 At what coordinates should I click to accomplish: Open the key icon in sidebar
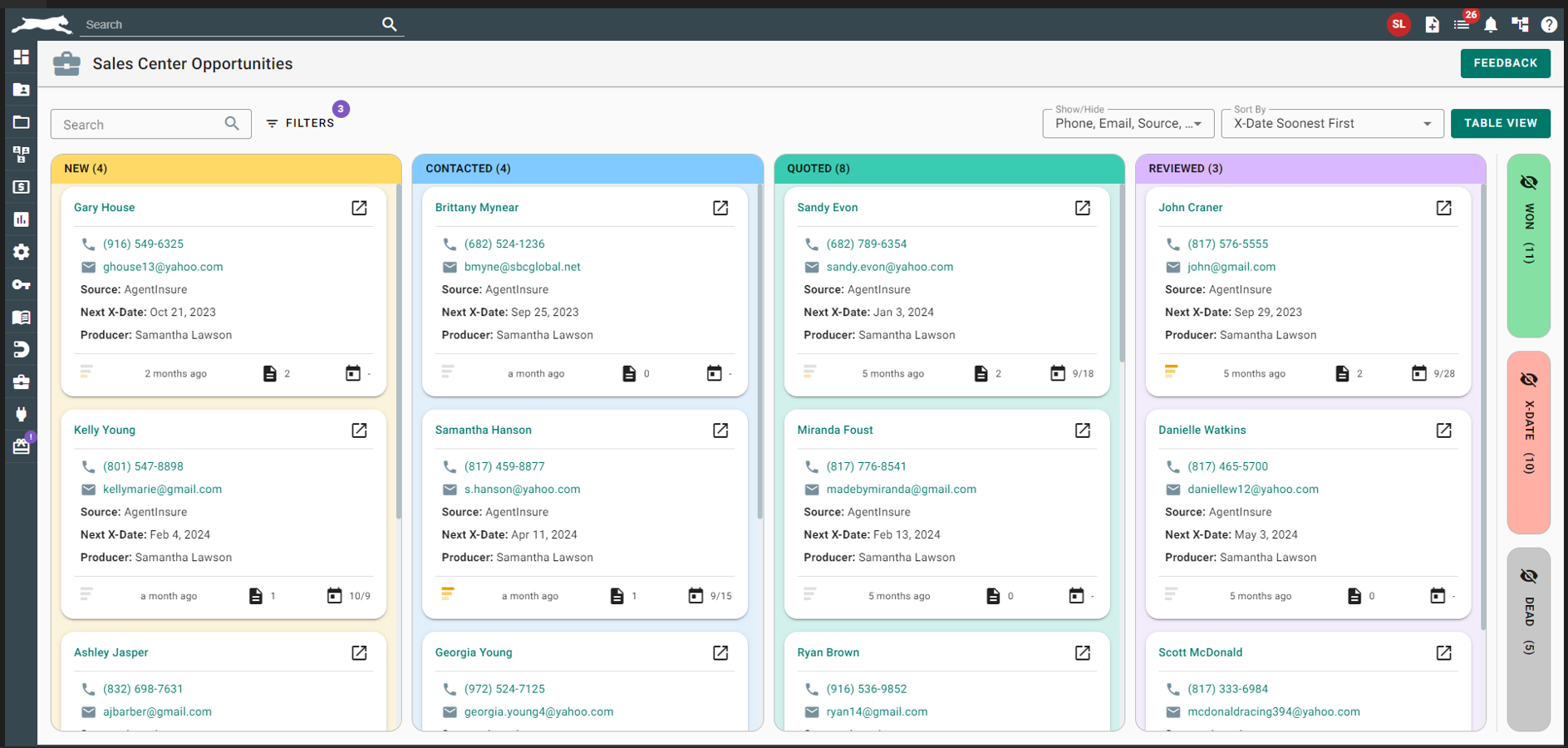coord(22,284)
